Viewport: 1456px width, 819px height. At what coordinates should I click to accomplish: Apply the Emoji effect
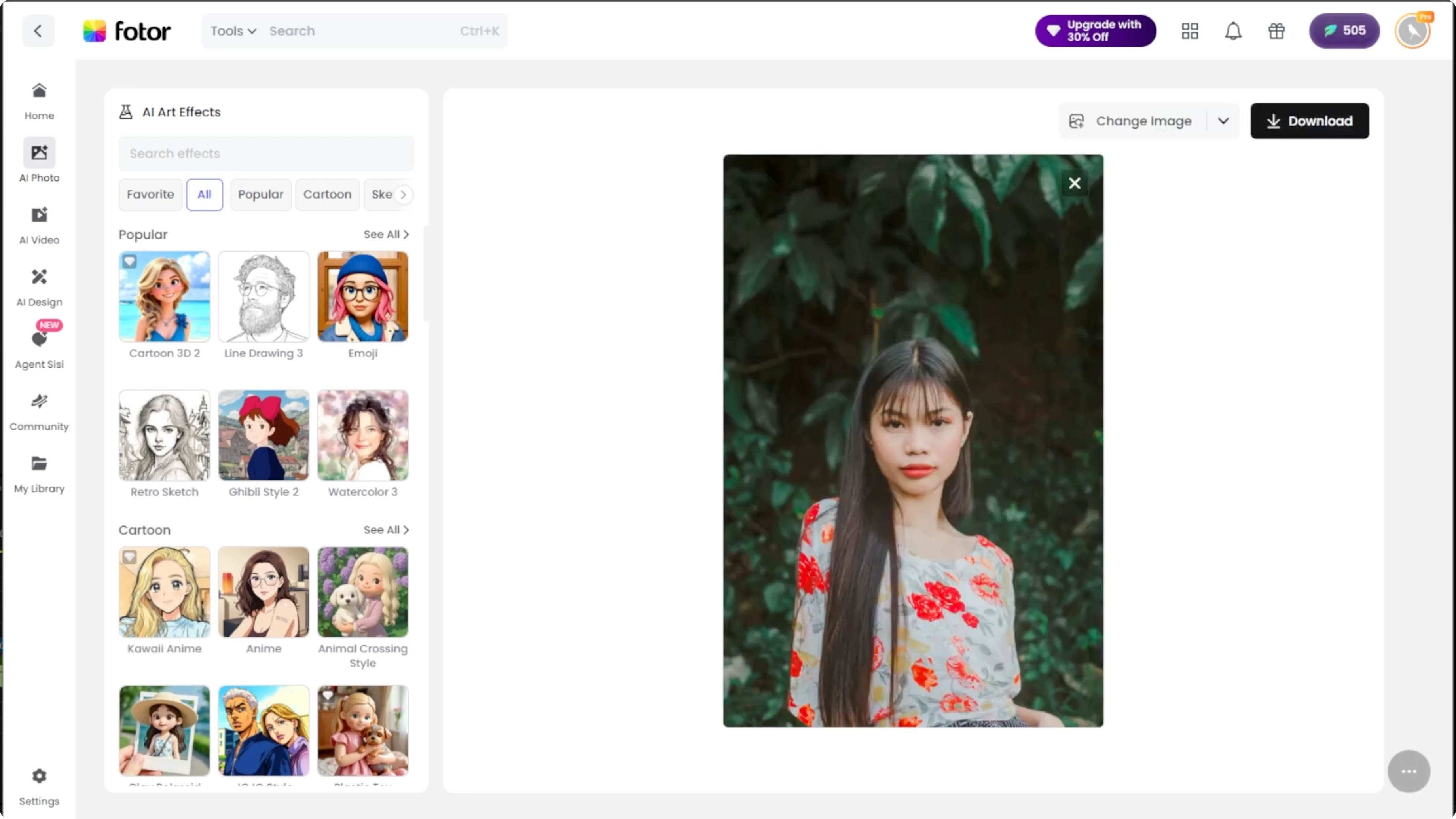pyautogui.click(x=363, y=297)
